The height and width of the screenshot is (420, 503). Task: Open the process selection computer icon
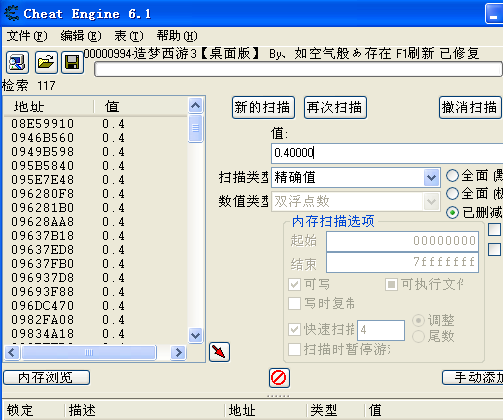pos(17,62)
